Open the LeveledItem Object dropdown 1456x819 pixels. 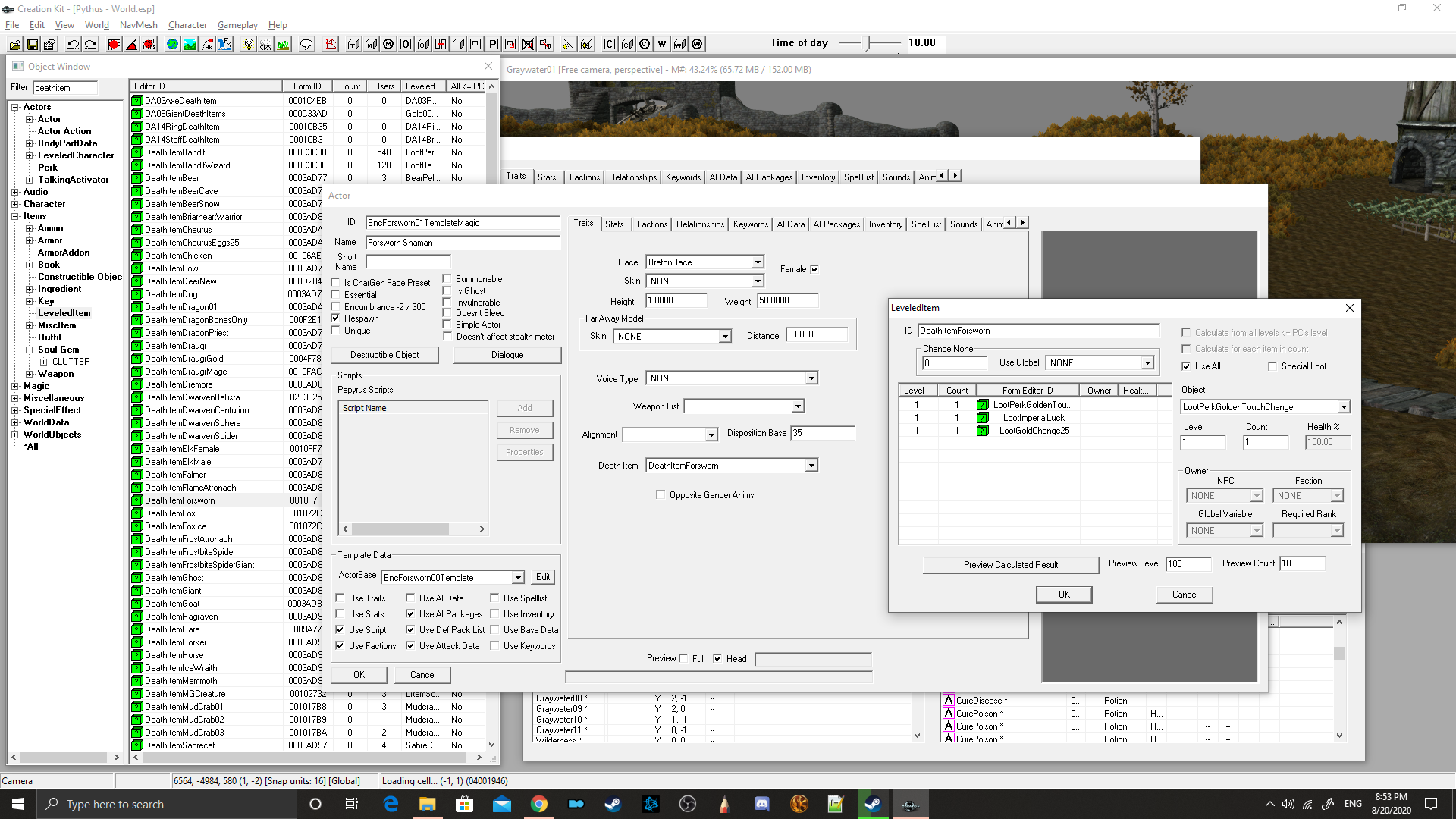point(1343,407)
